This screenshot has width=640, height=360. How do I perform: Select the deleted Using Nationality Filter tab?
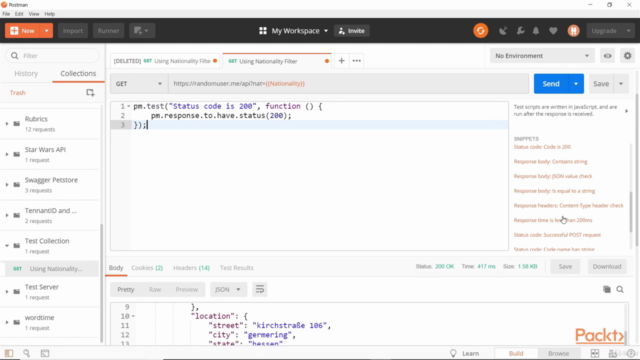click(x=165, y=61)
